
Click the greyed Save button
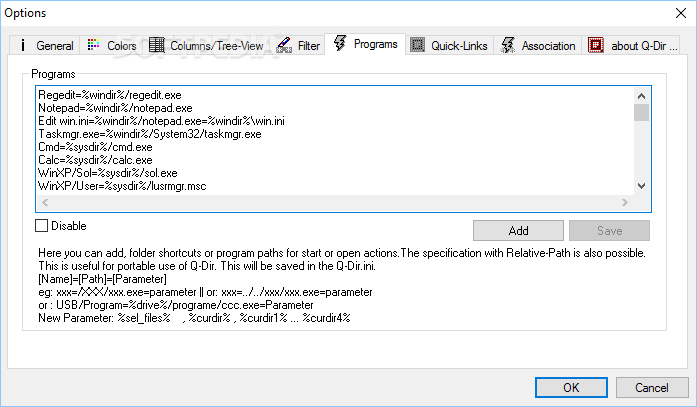(609, 231)
